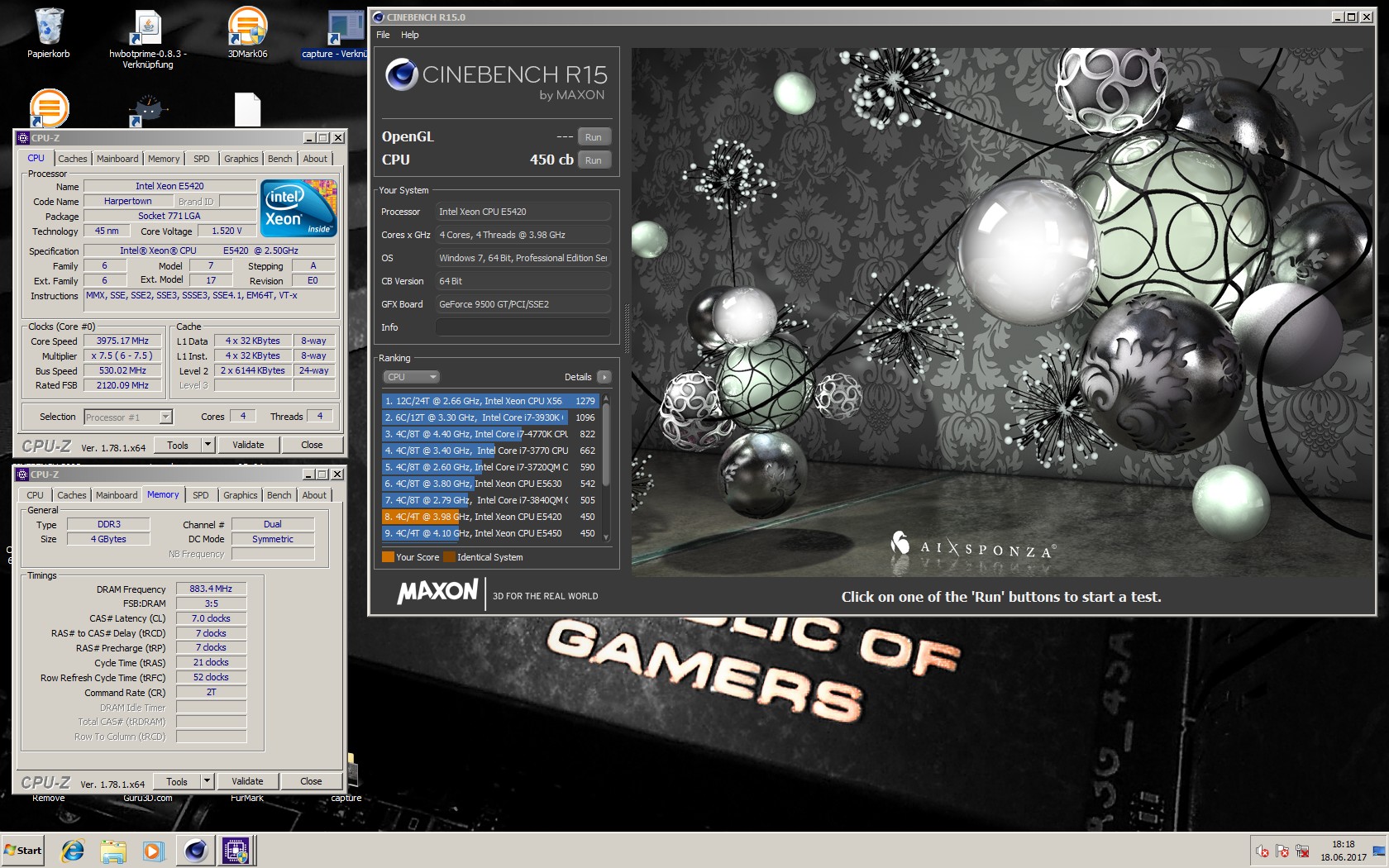
Task: Click the MAXON logo in Cinebench footer
Action: coord(437,591)
